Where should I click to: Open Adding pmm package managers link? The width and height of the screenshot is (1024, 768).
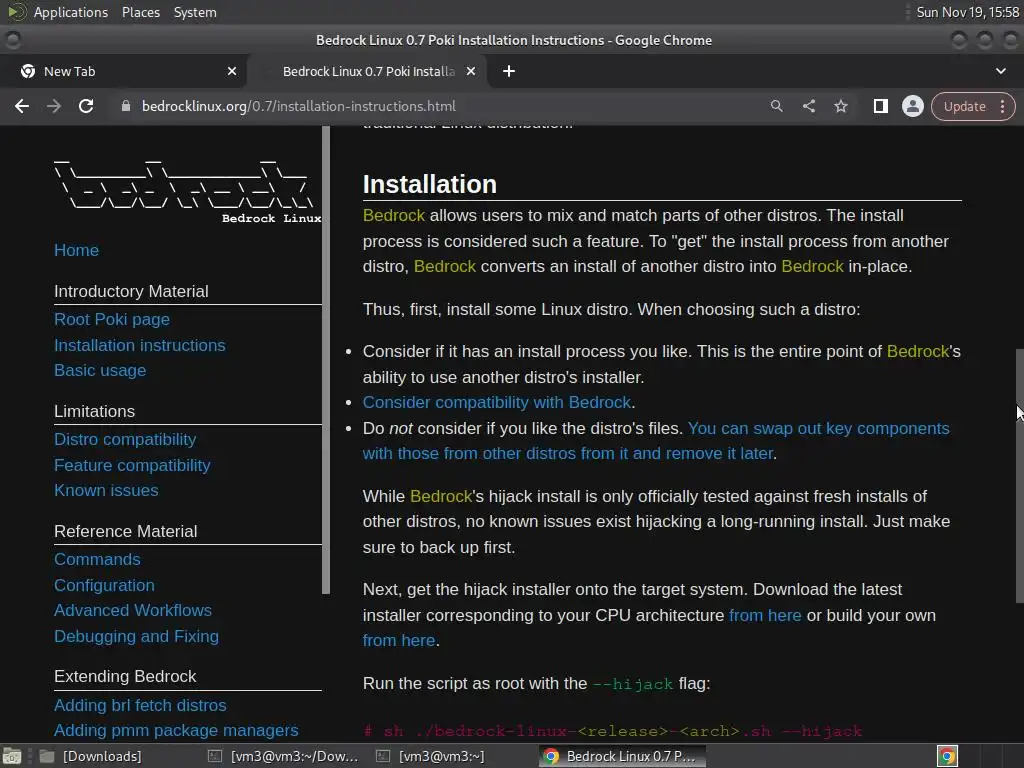coord(176,730)
